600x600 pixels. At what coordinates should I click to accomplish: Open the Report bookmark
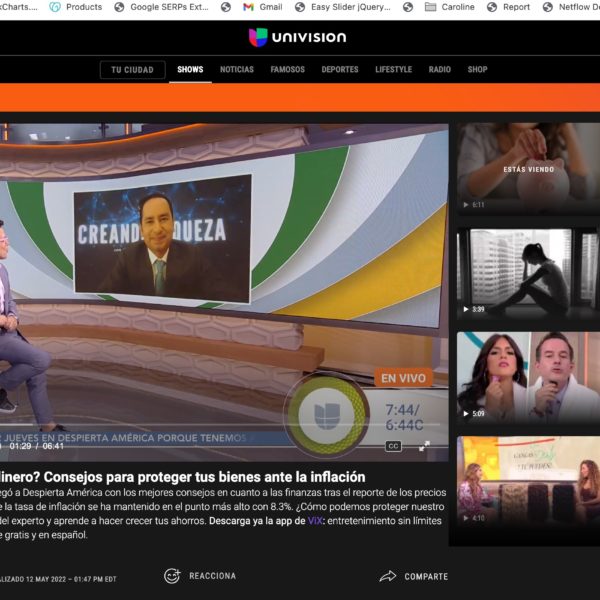tap(508, 7)
